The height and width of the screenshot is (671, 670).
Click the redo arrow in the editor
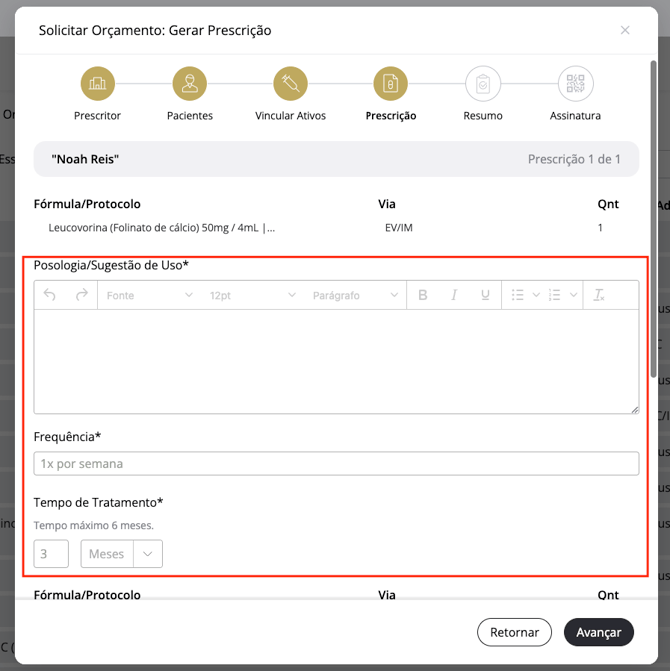[82, 295]
